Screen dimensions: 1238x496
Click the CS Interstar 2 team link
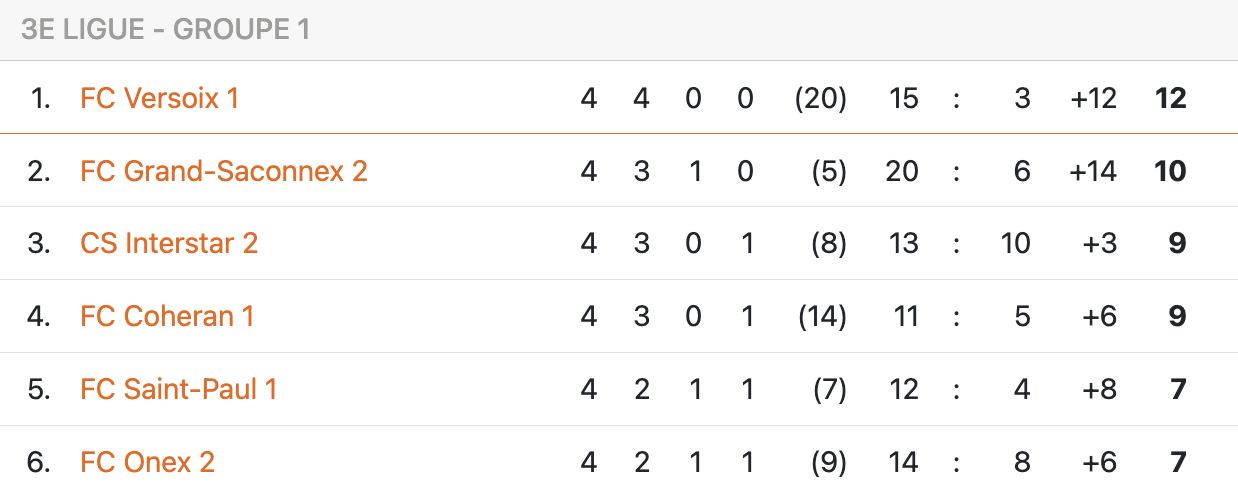pyautogui.click(x=169, y=243)
